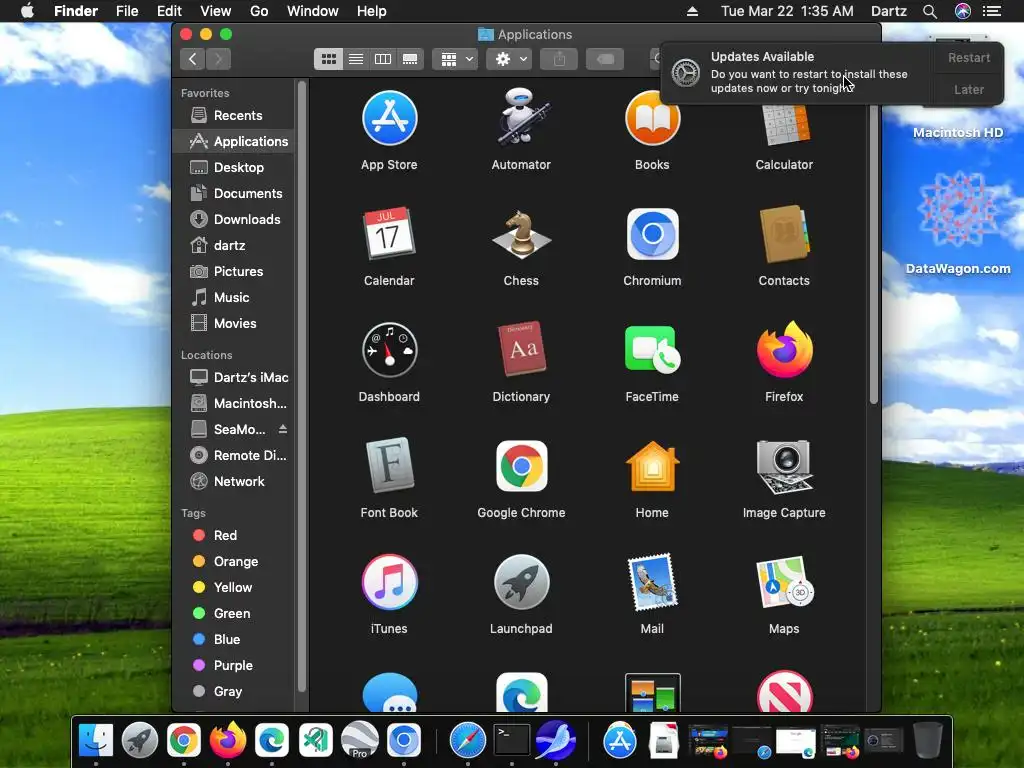Click Restart in the Updates notification

tap(968, 57)
